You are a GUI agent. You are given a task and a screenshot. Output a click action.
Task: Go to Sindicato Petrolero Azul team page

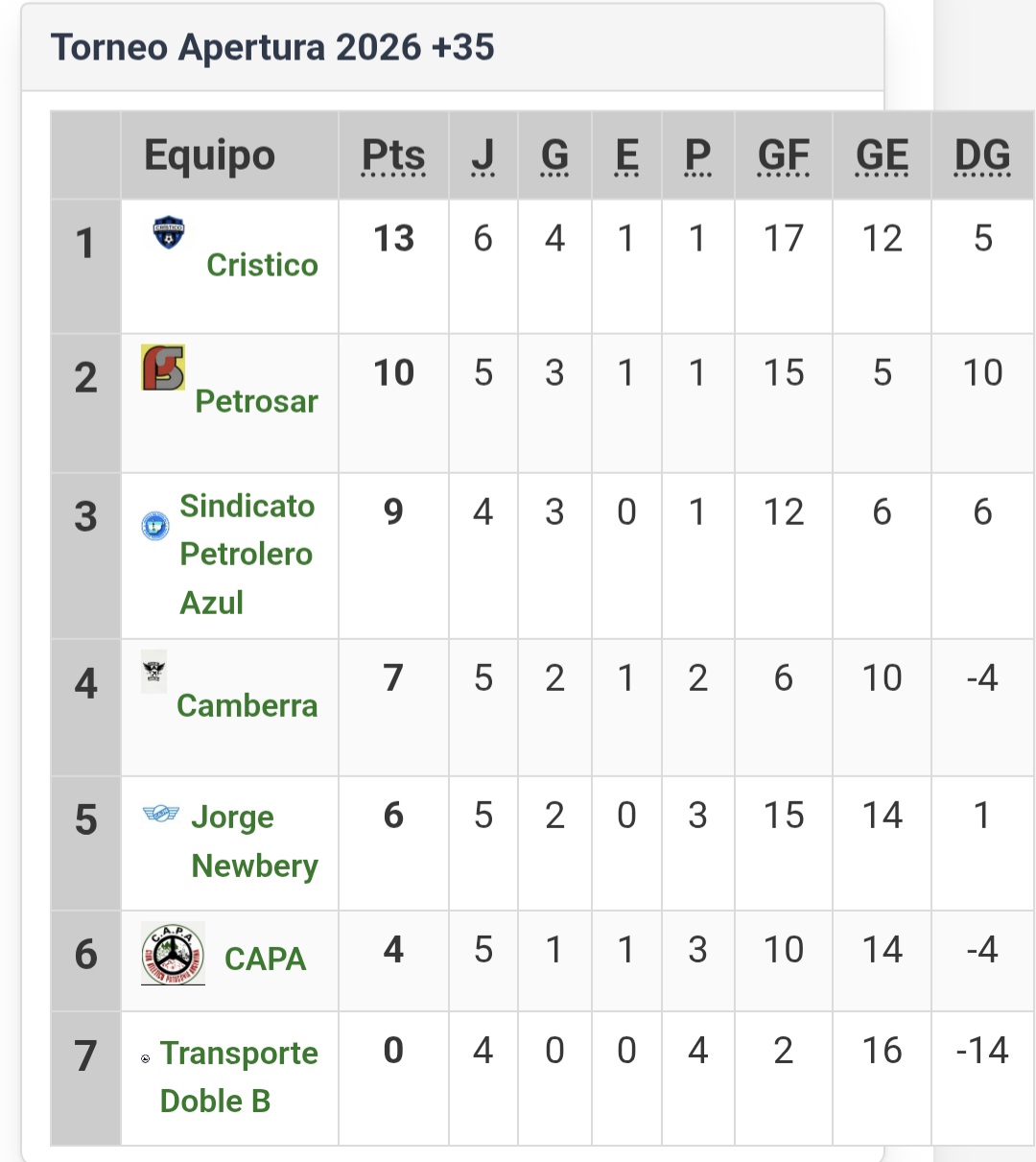[247, 554]
